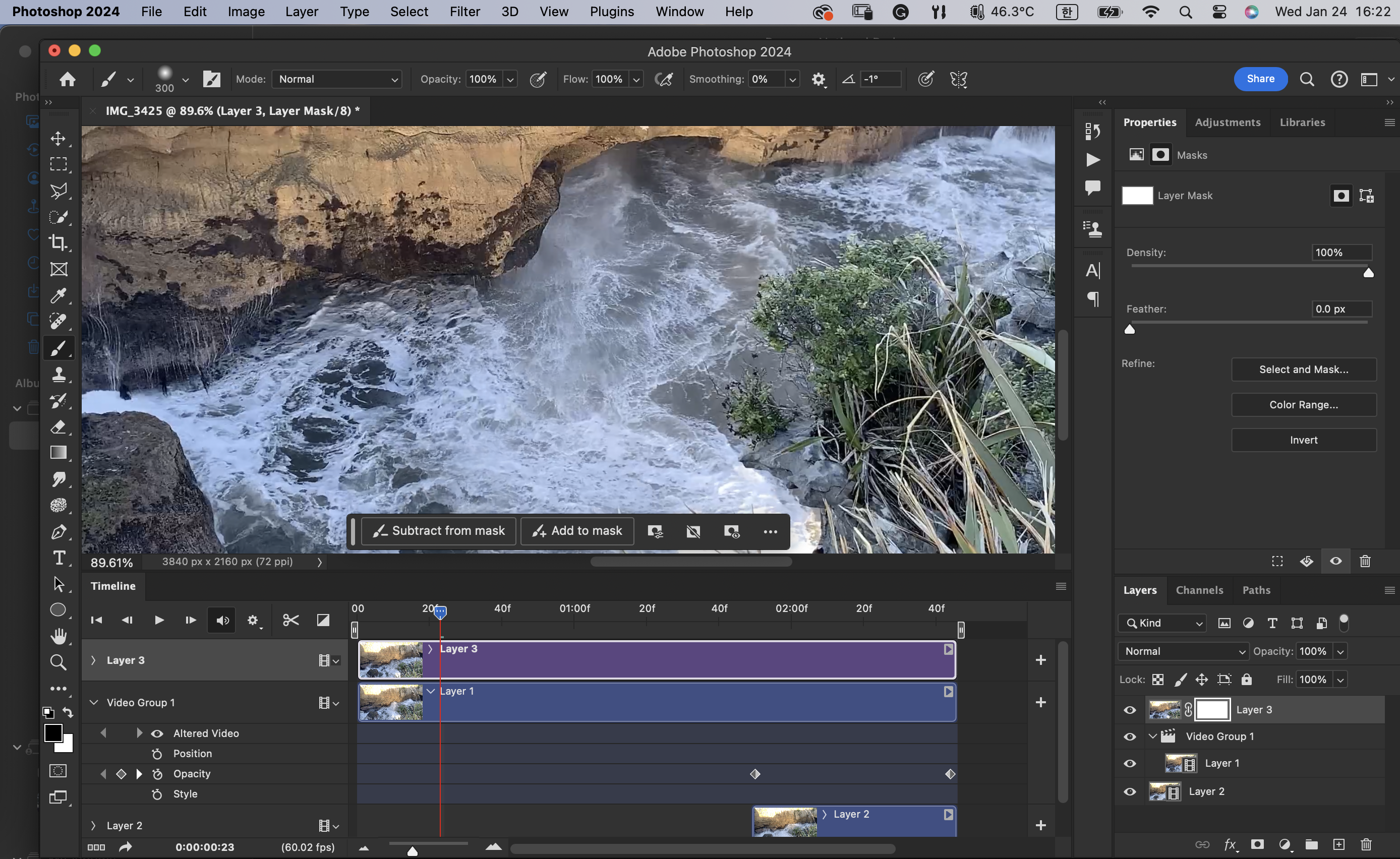1400x859 pixels.
Task: Click the Select and Mask button
Action: pos(1303,370)
